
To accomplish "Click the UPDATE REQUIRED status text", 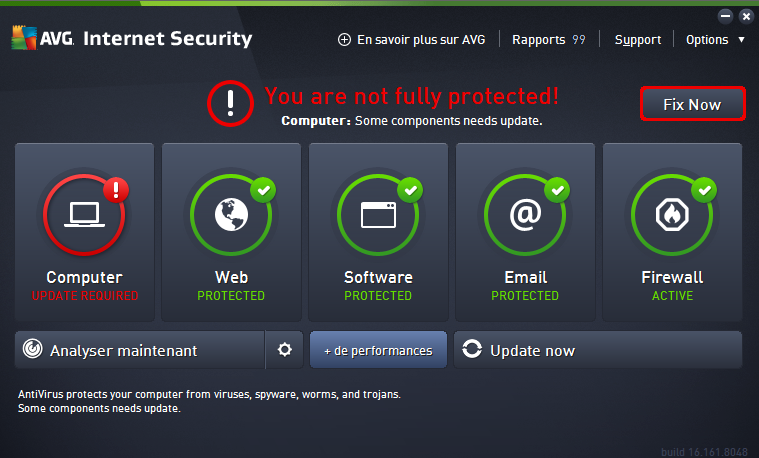I will pyautogui.click(x=85, y=295).
